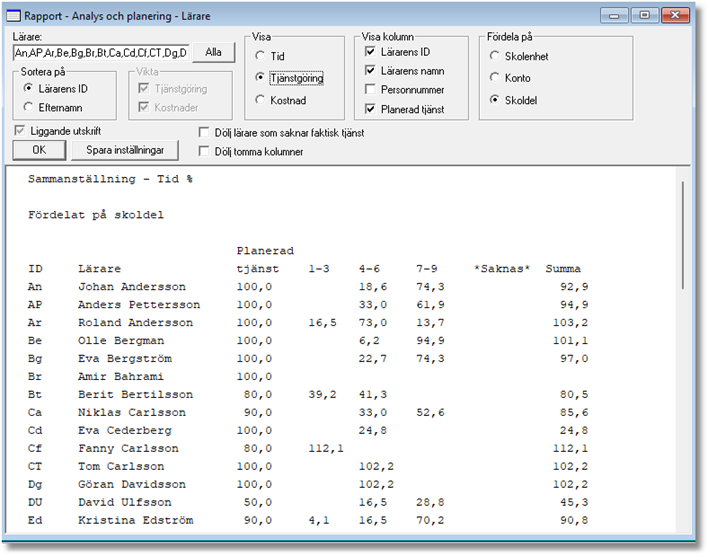Toggle the Lärarens namn column checkbox
The image size is (708, 556).
[x=371, y=70]
